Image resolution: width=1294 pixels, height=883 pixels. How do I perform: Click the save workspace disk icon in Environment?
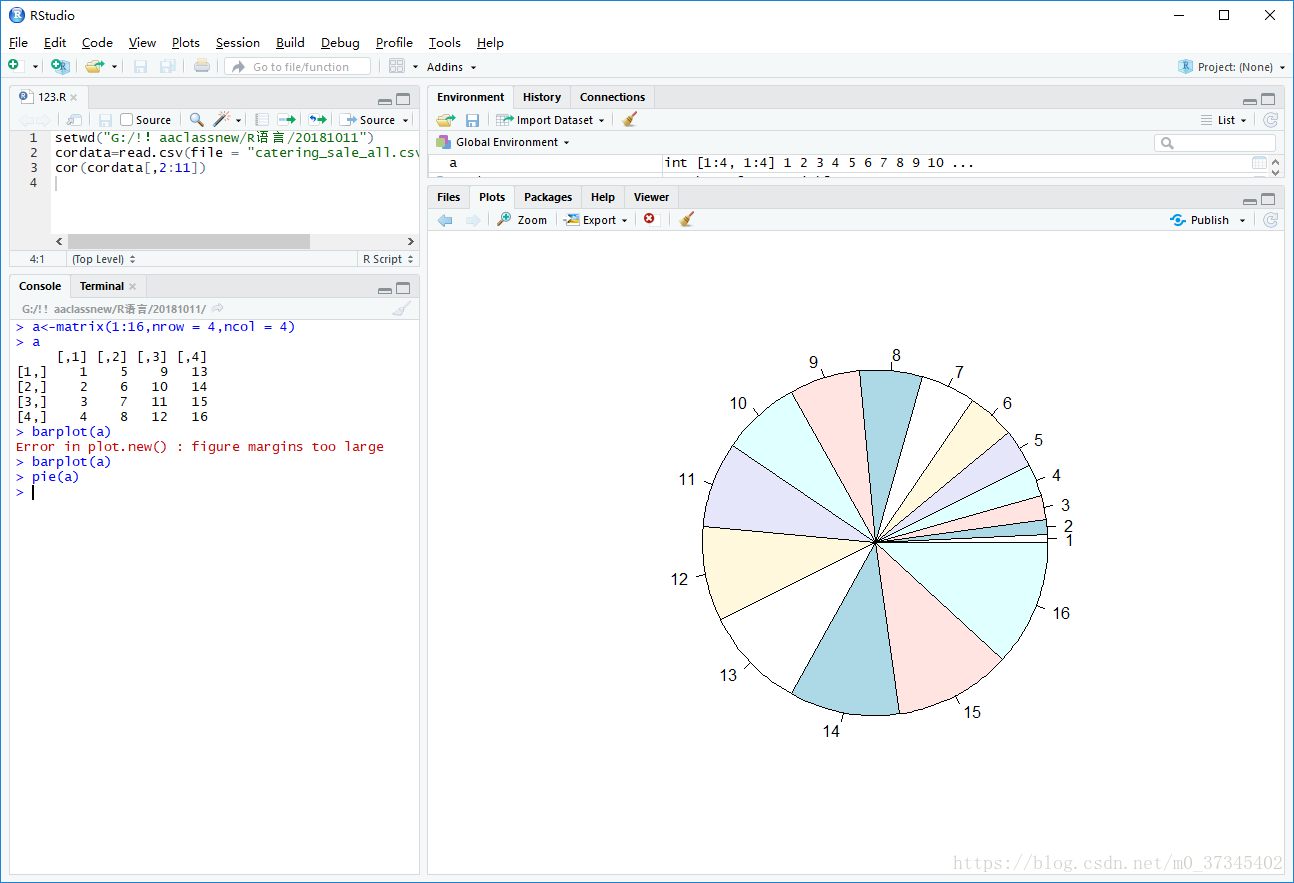[472, 120]
